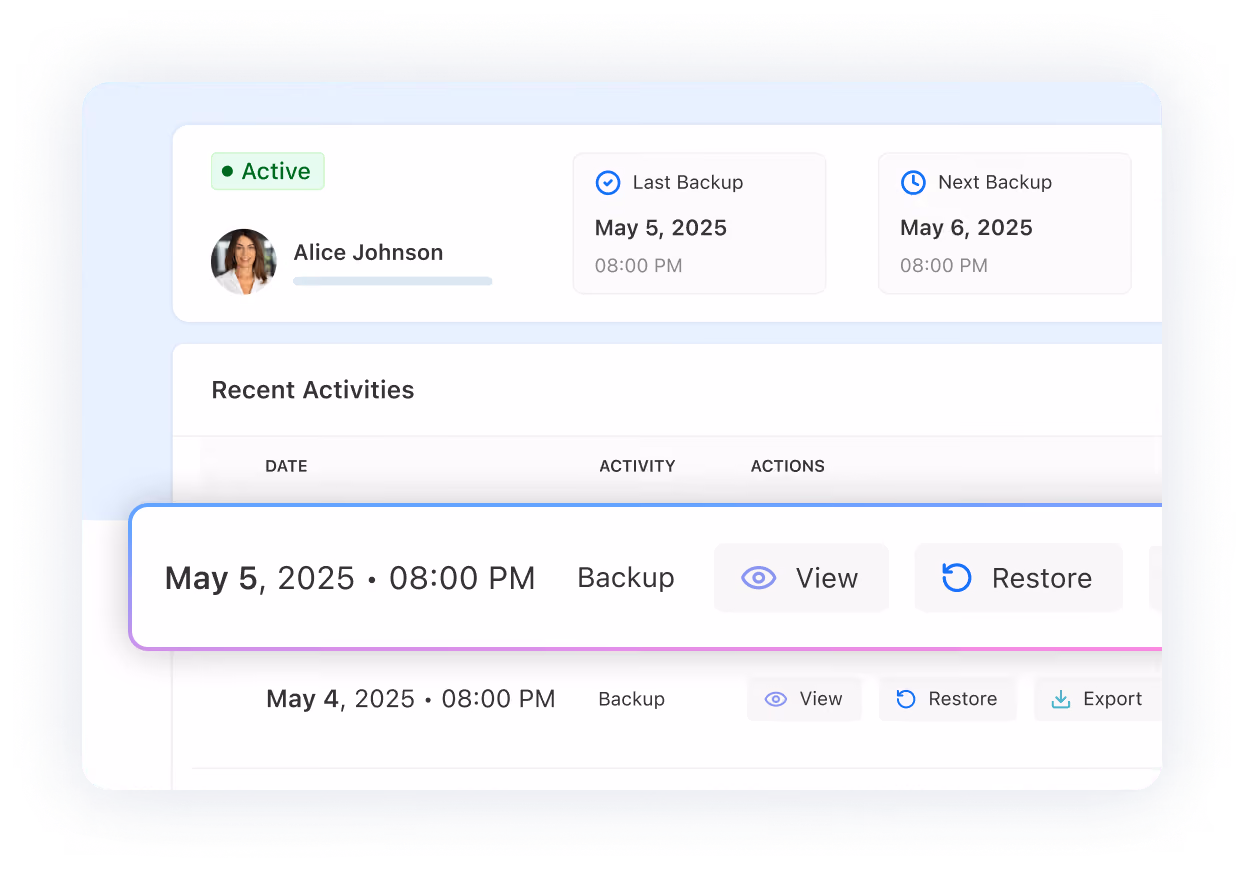1244x872 pixels.
Task: Click Backup label in May 4 row
Action: pos(631,699)
